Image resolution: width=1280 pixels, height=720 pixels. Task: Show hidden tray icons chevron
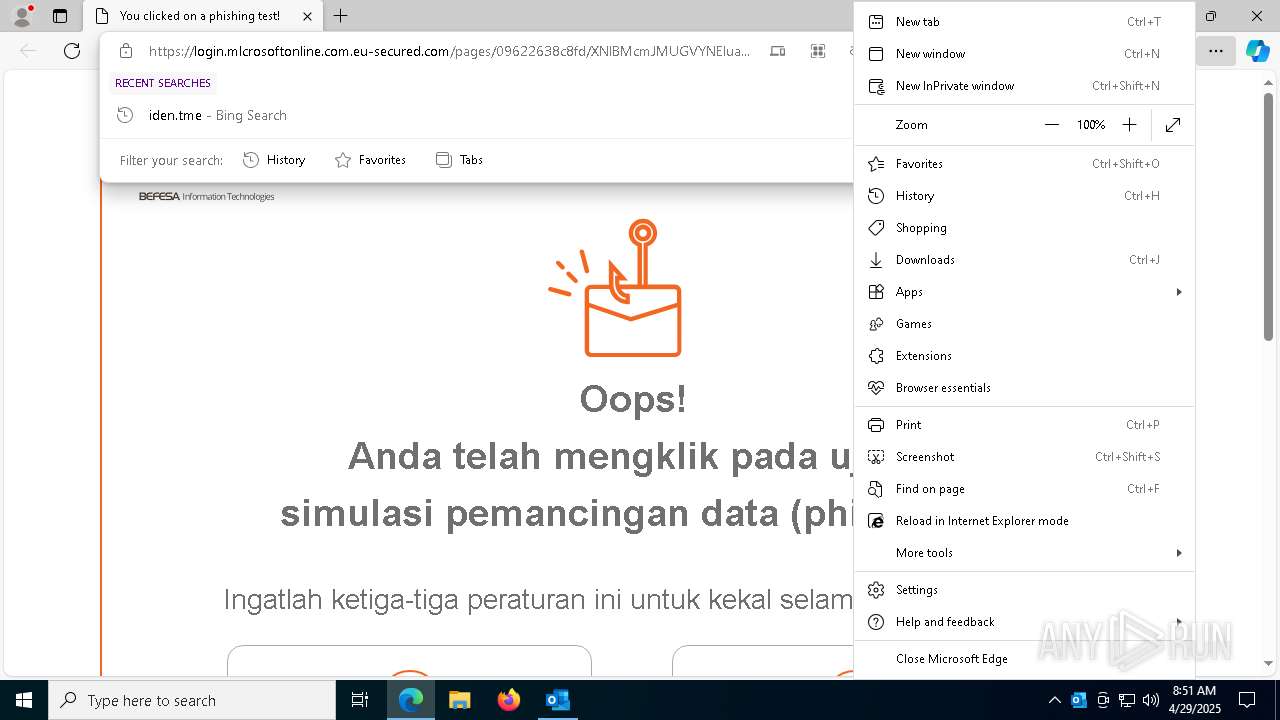tap(1054, 700)
